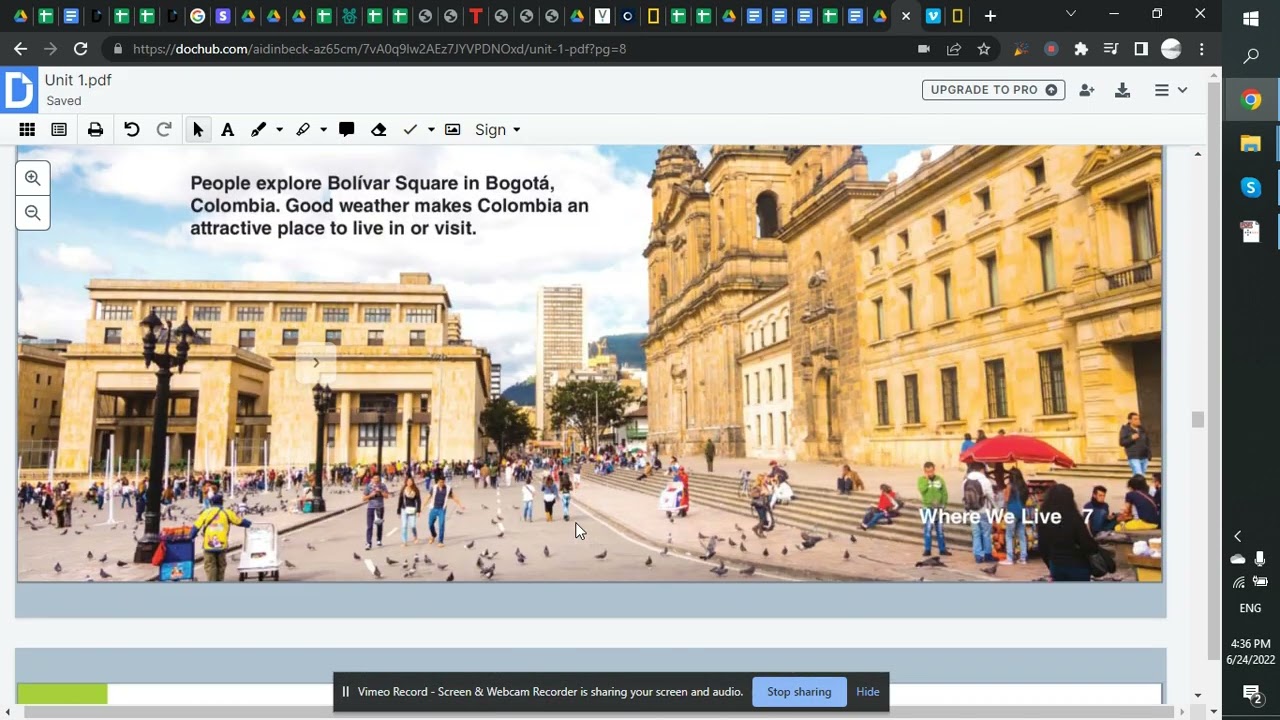Click the vertical scrollbar thumb
The image size is (1280, 720).
[1198, 420]
